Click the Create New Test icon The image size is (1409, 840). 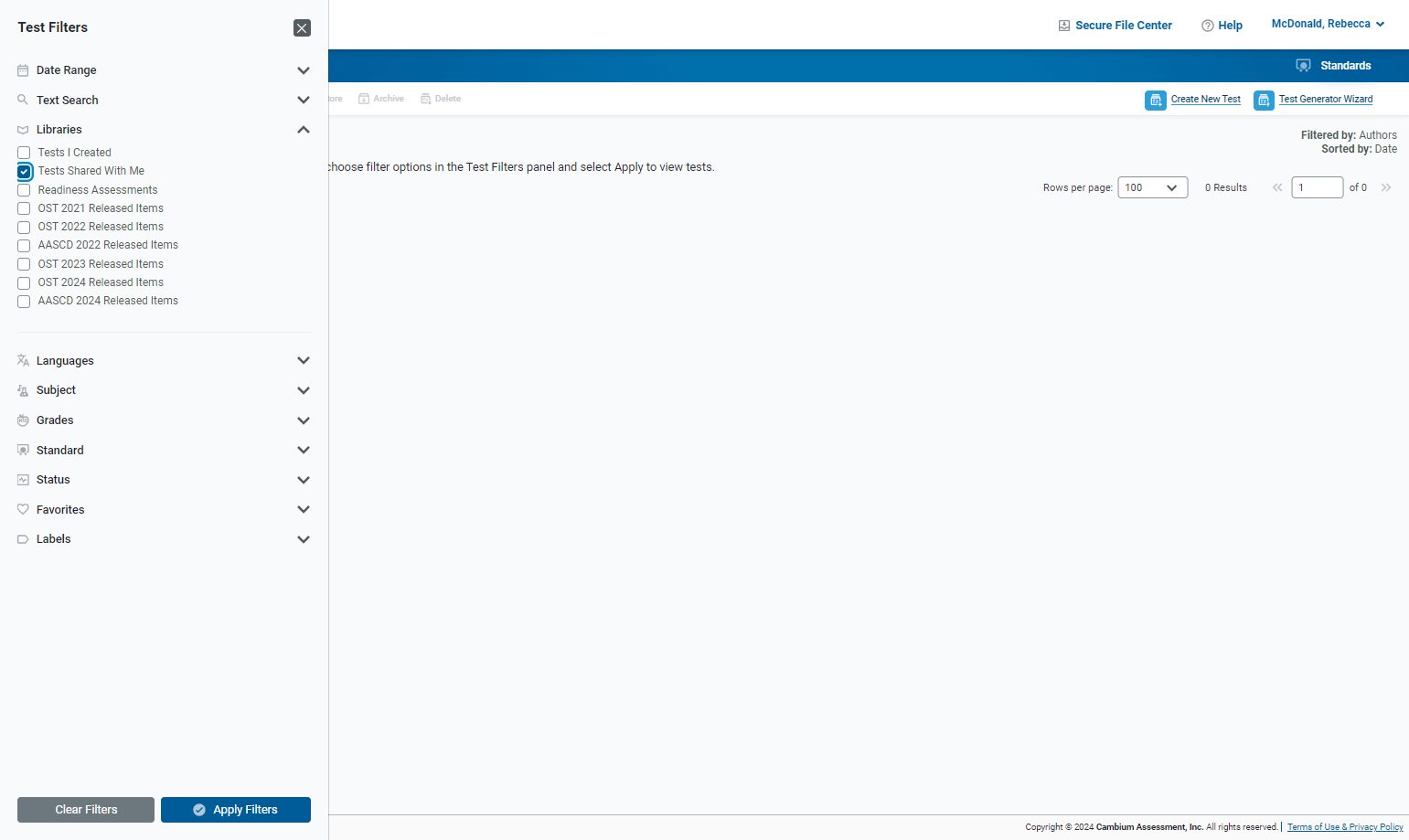point(1156,100)
